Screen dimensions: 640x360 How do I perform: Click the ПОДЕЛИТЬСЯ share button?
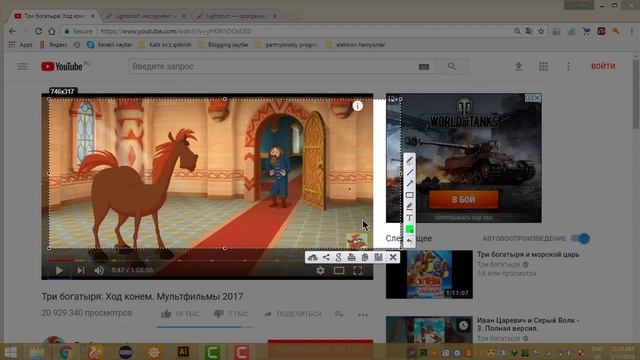[x=293, y=313]
